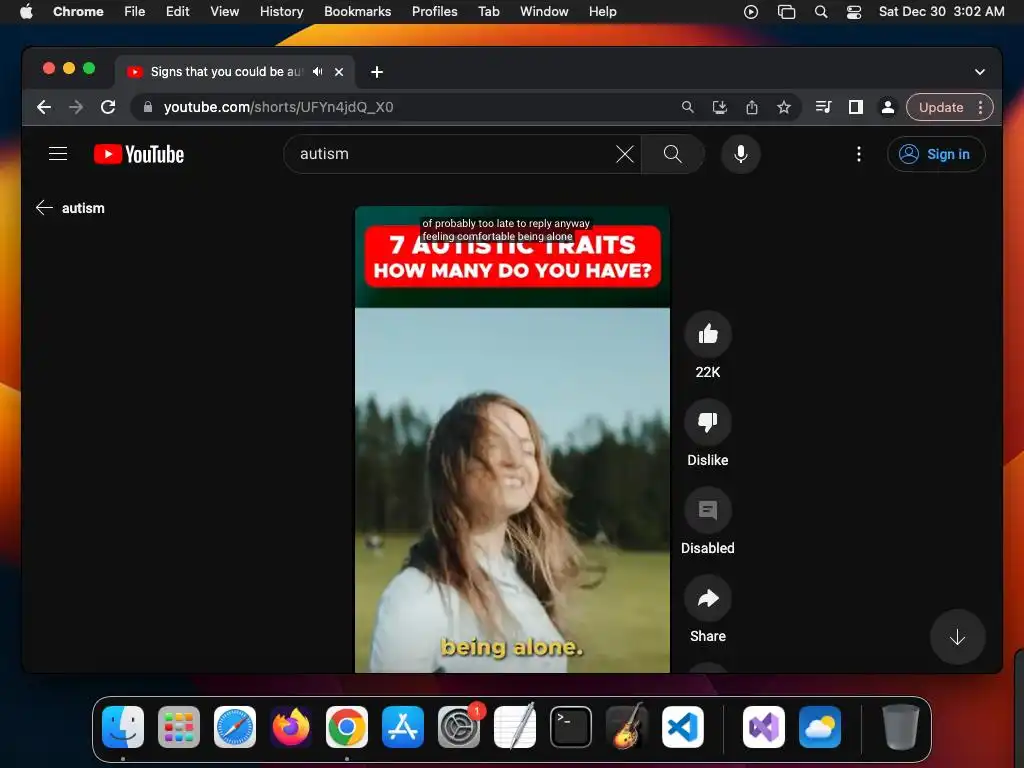Image resolution: width=1024 pixels, height=768 pixels.
Task: Open System Settings from the Dock
Action: [458, 727]
